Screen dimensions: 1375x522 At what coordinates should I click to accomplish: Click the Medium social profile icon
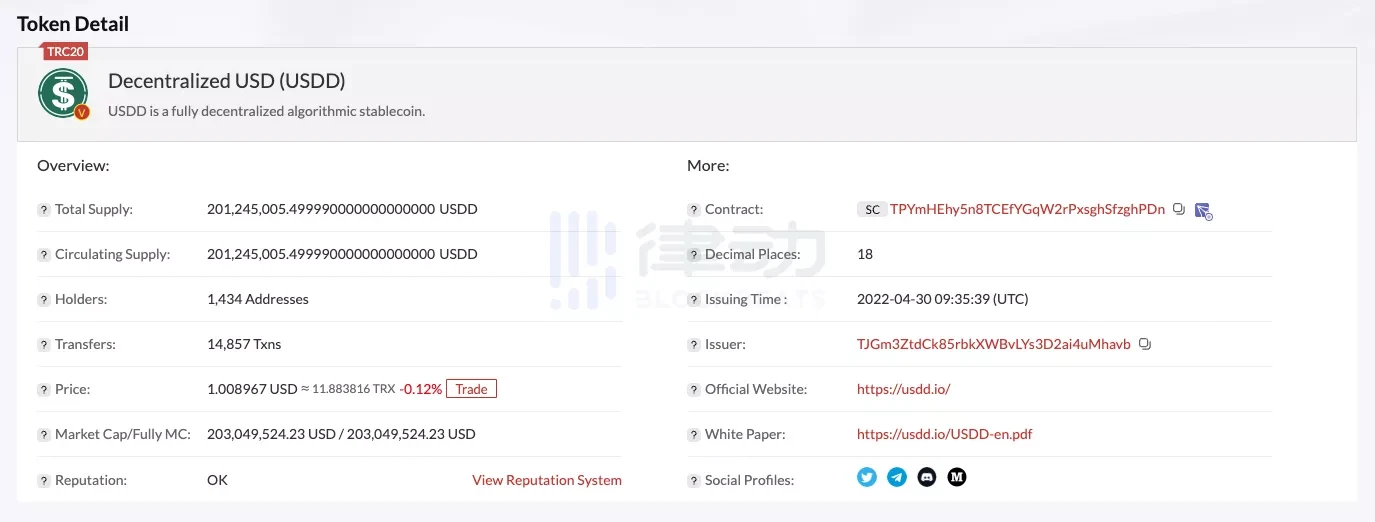[957, 477]
